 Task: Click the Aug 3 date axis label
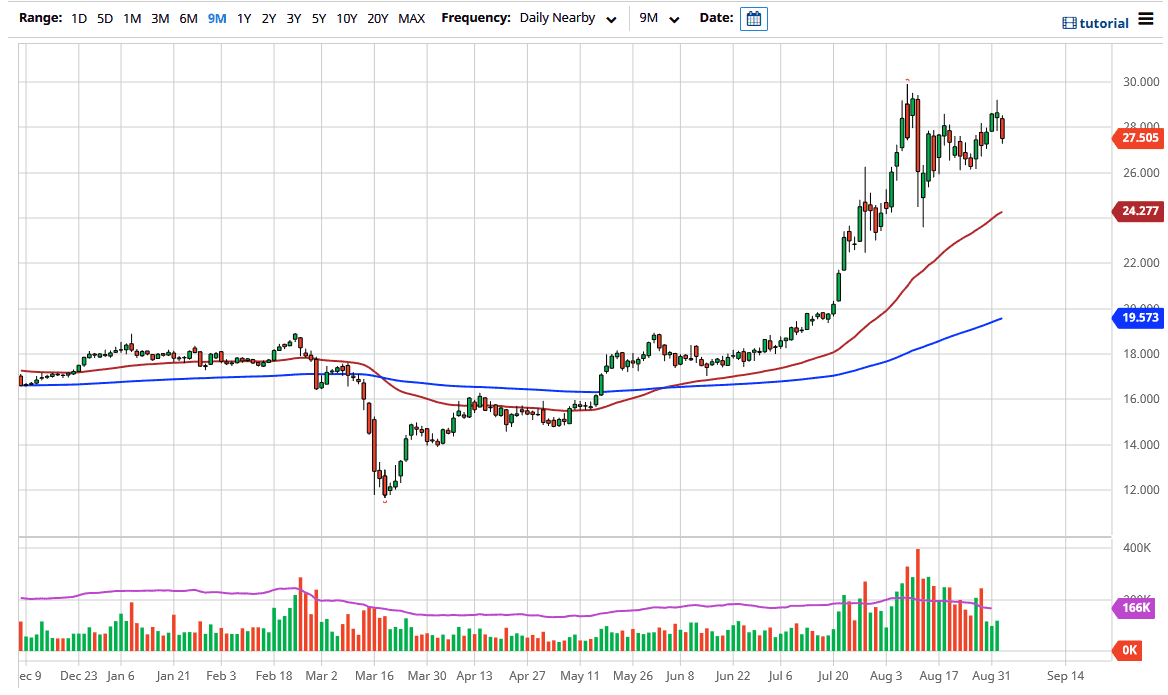pos(886,676)
